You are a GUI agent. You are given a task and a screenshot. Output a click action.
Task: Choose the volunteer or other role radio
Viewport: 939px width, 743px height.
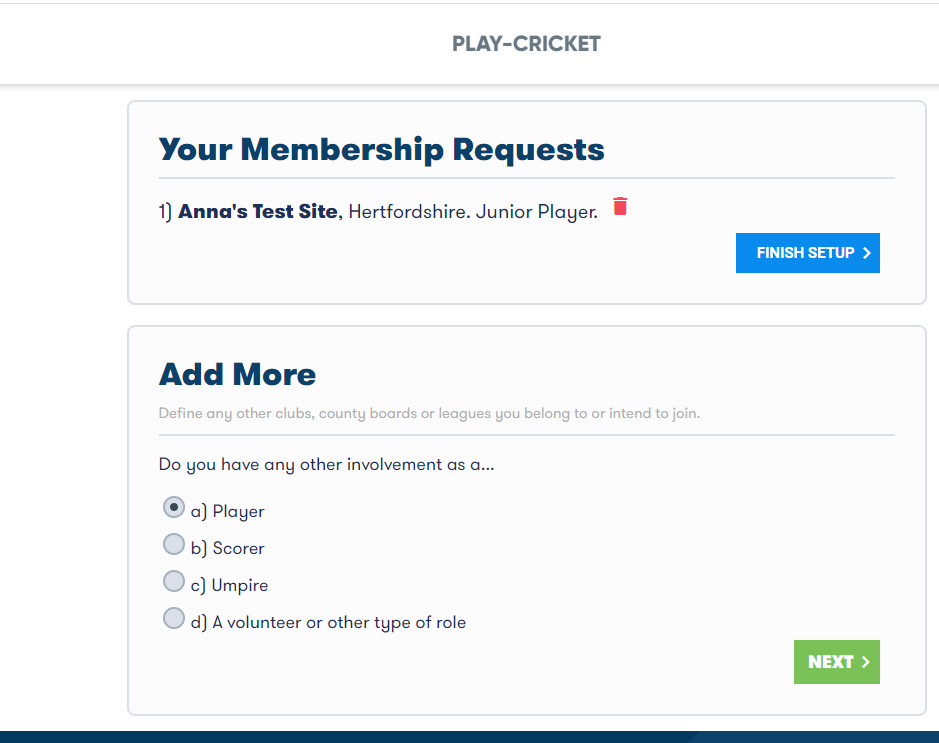pos(174,618)
